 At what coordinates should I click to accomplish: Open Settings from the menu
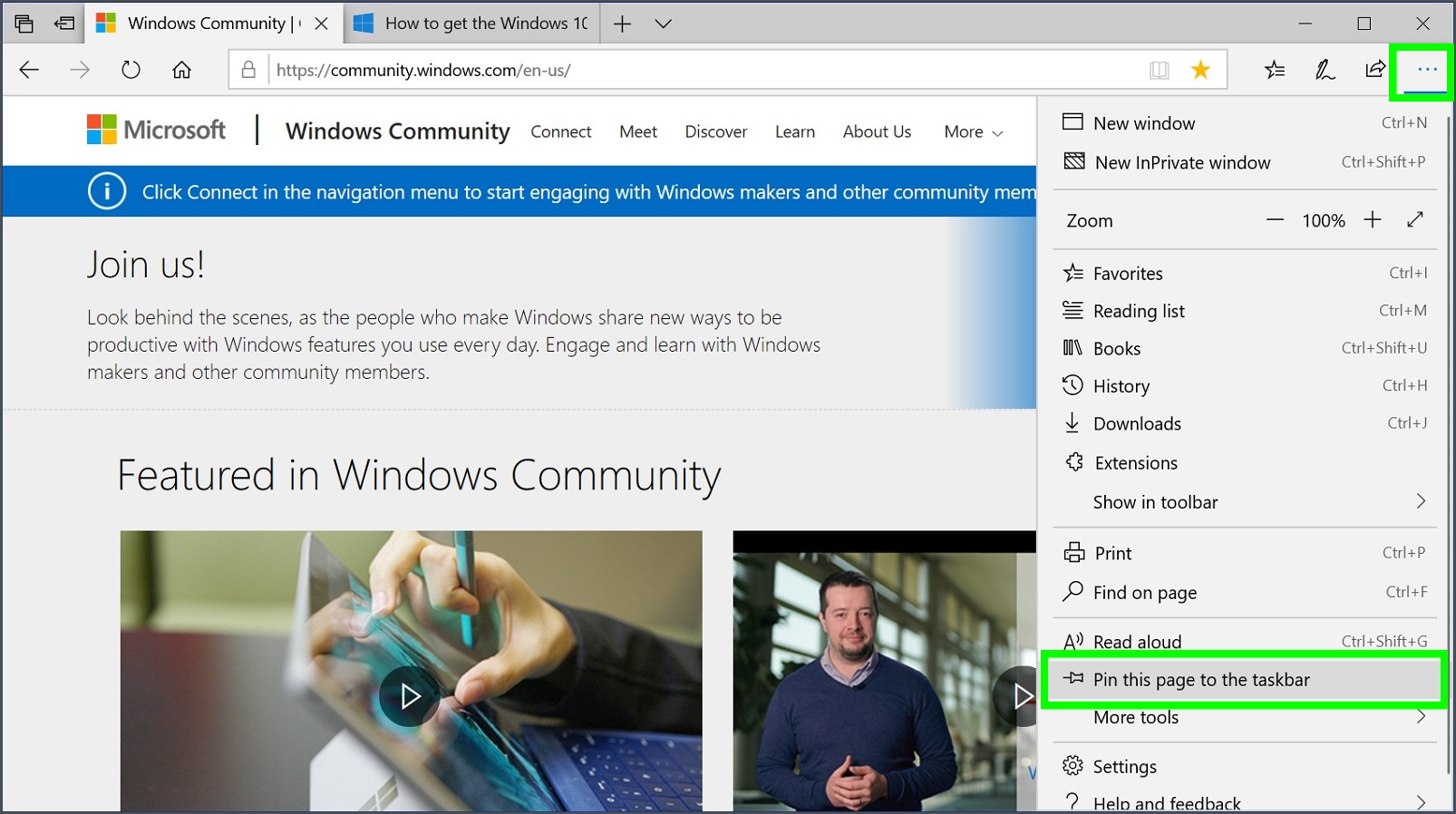click(x=1245, y=766)
